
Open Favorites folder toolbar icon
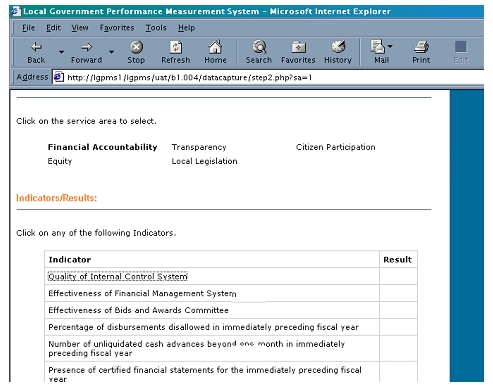pos(298,47)
